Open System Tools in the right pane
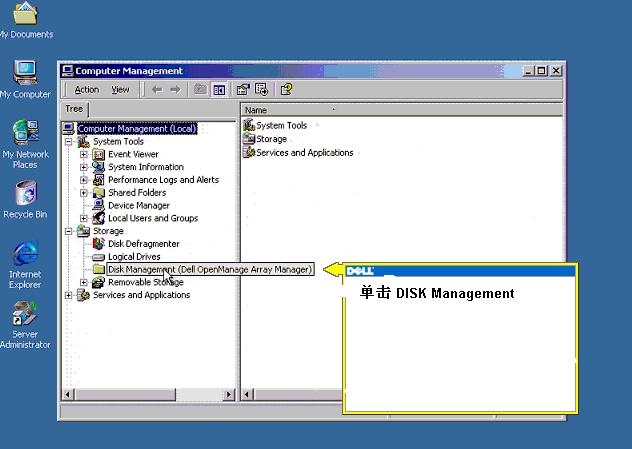 pos(281,125)
